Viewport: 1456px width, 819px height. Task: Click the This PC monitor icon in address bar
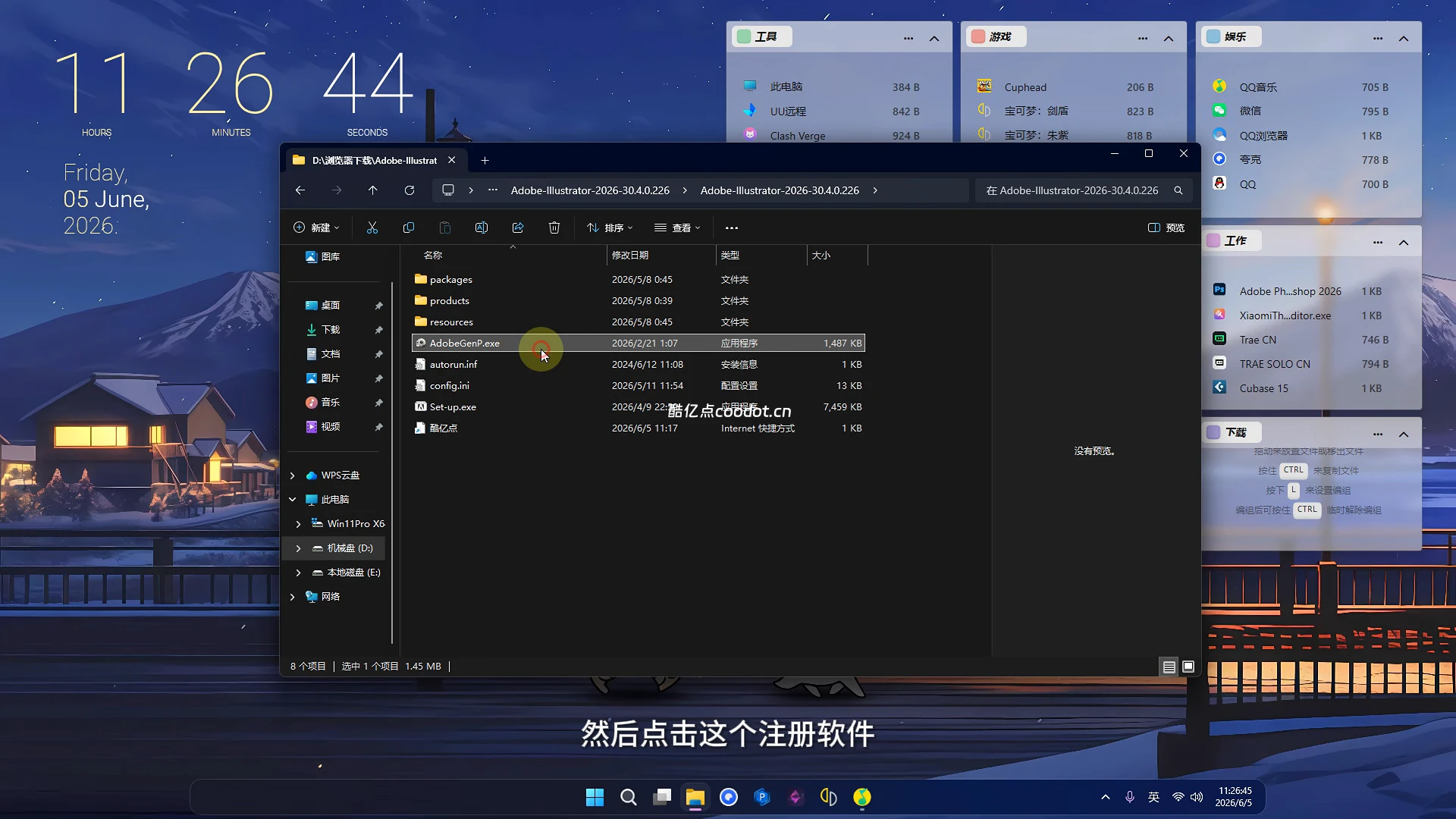(448, 190)
